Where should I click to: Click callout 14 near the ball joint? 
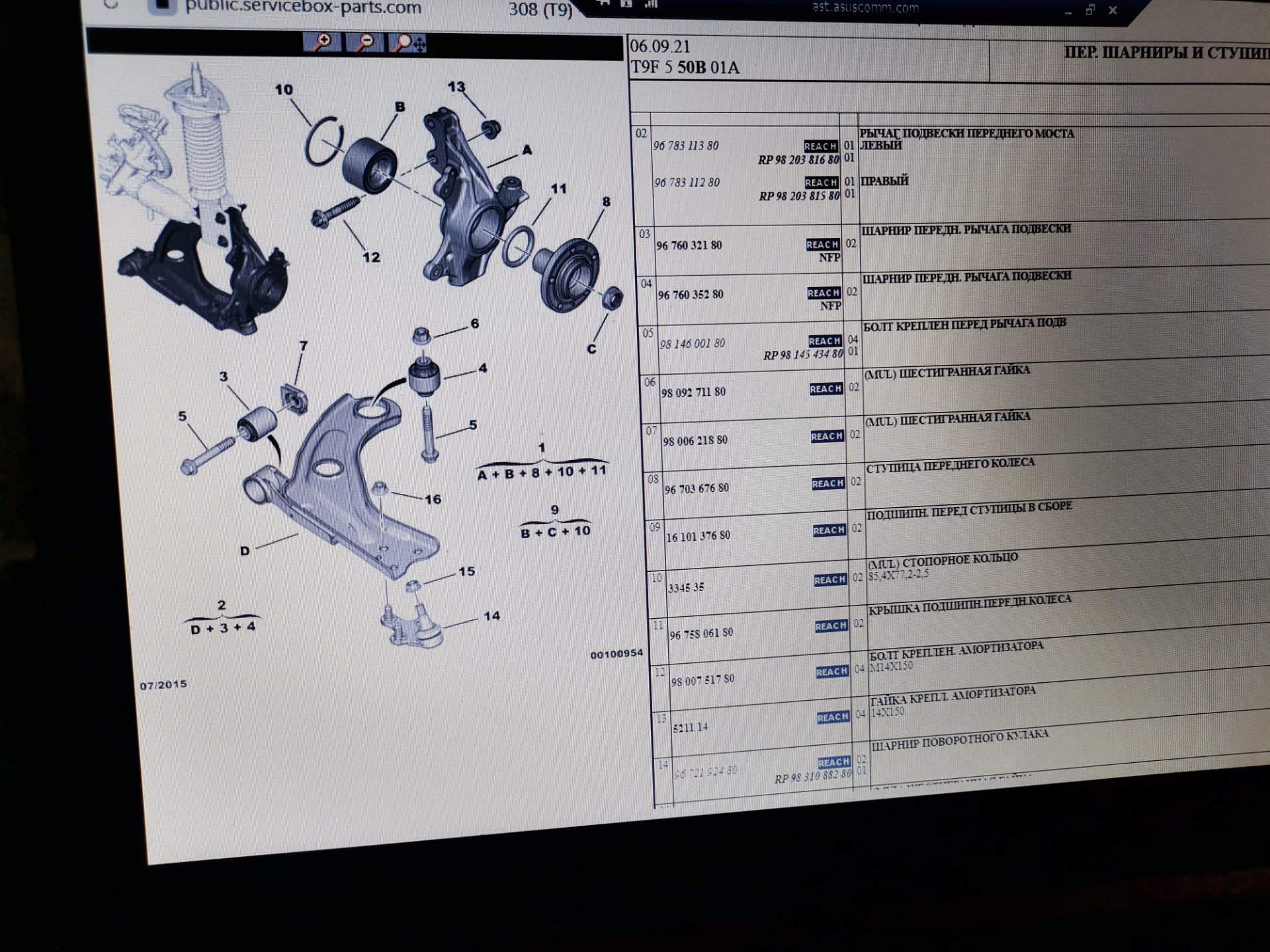point(491,616)
